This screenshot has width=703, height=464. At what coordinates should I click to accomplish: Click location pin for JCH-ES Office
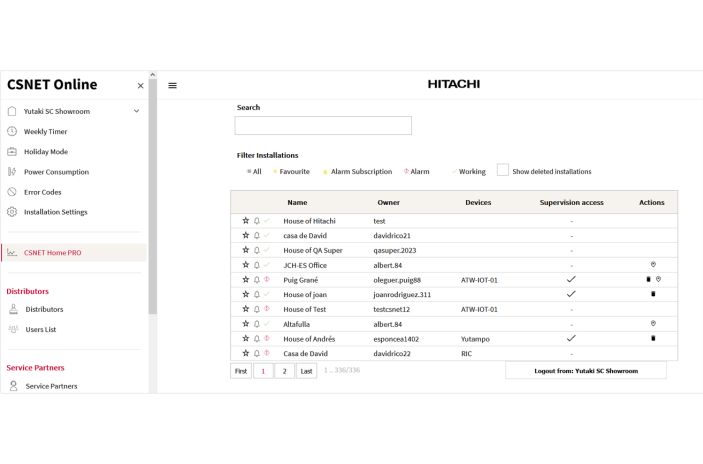tap(652, 265)
